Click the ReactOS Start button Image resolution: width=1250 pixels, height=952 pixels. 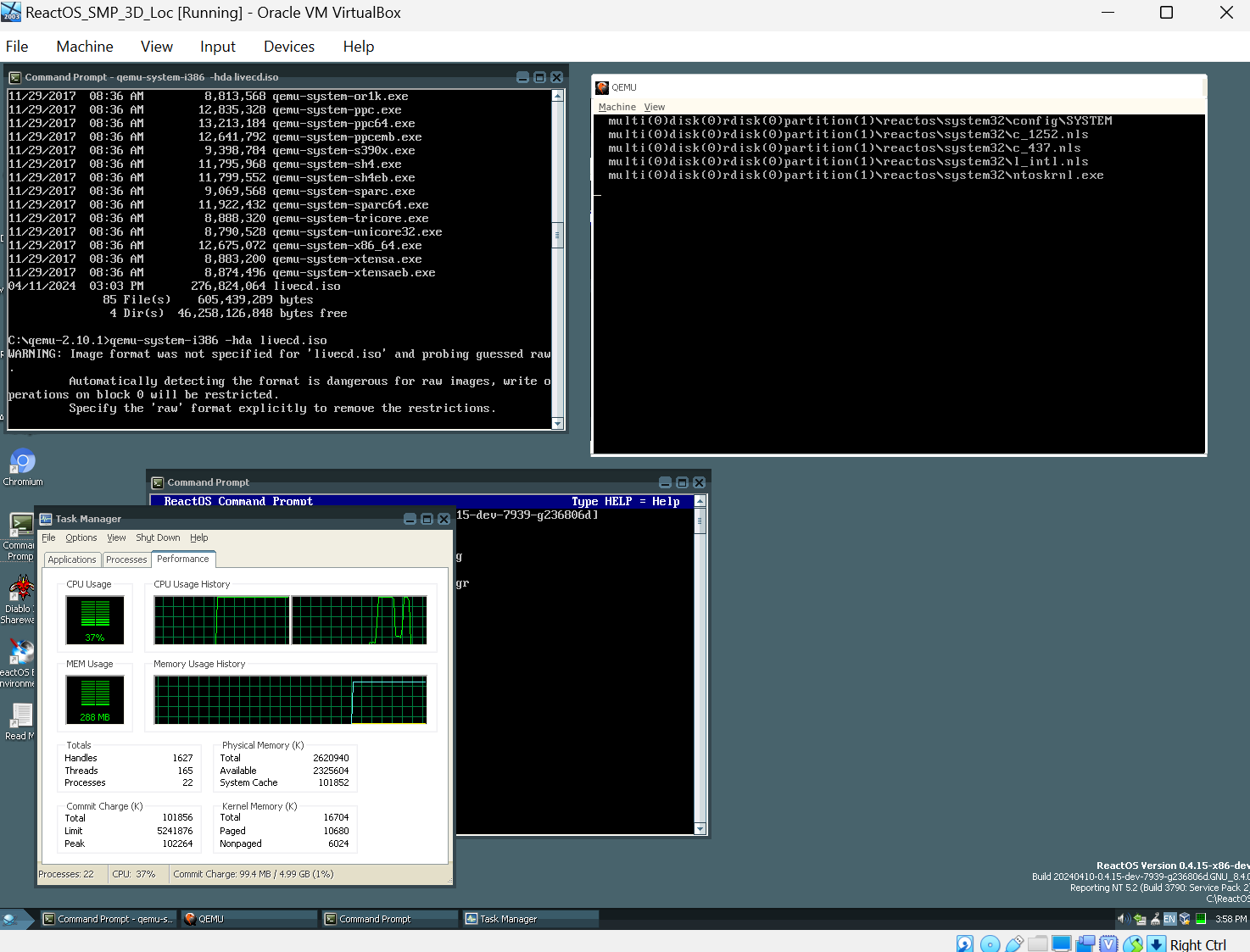pyautogui.click(x=18, y=919)
